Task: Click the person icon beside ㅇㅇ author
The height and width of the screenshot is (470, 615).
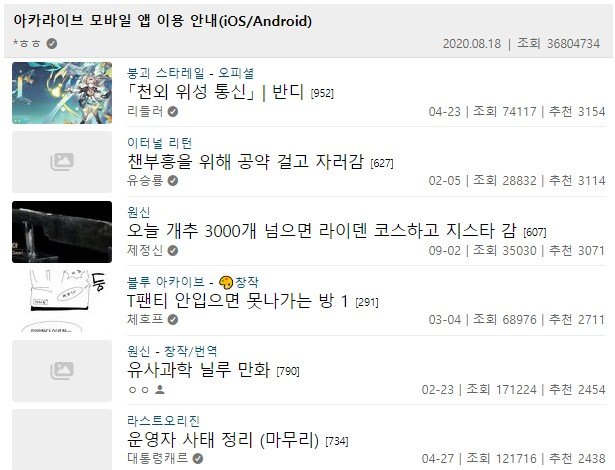Action: tap(160, 390)
